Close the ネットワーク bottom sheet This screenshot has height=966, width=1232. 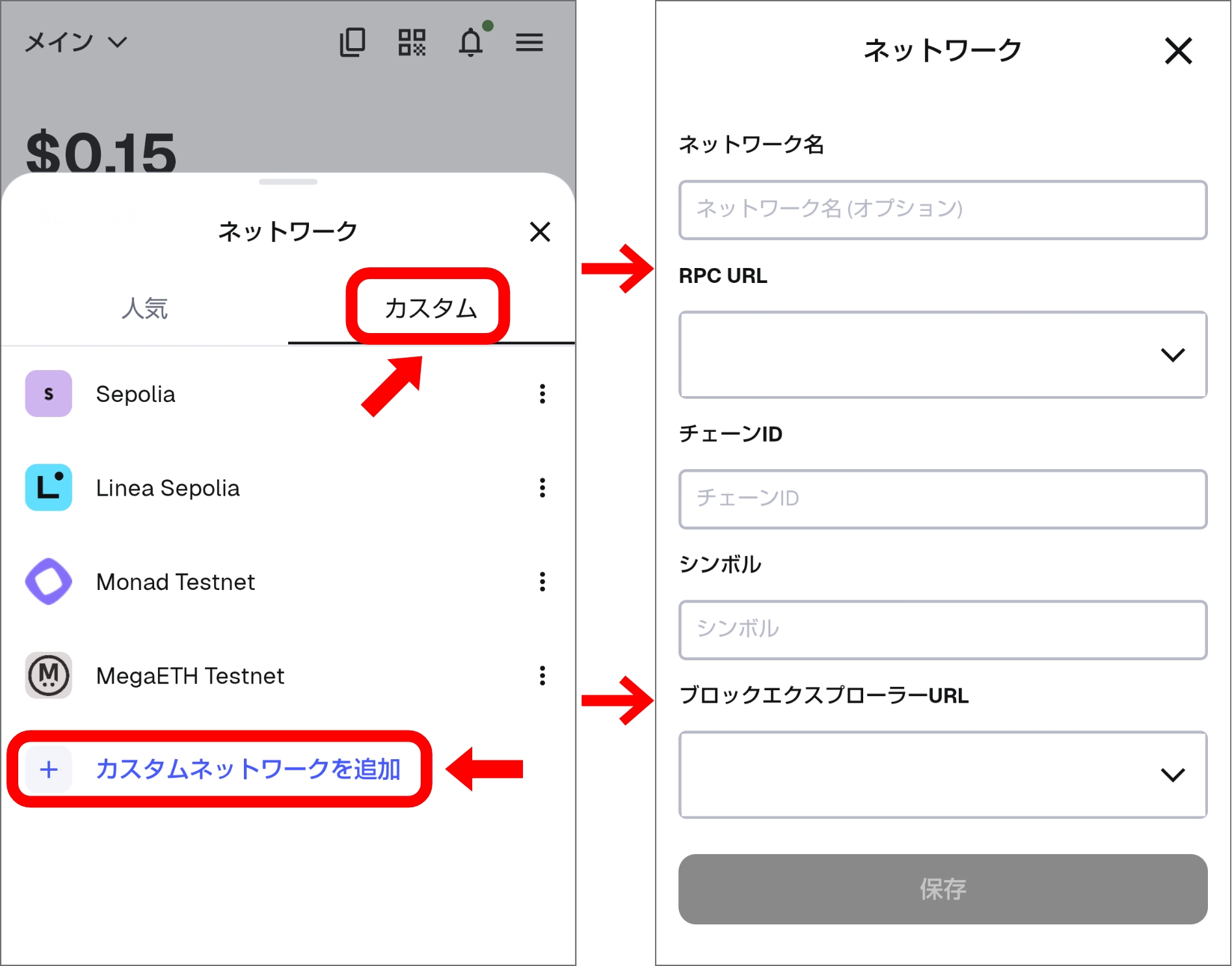(x=539, y=232)
